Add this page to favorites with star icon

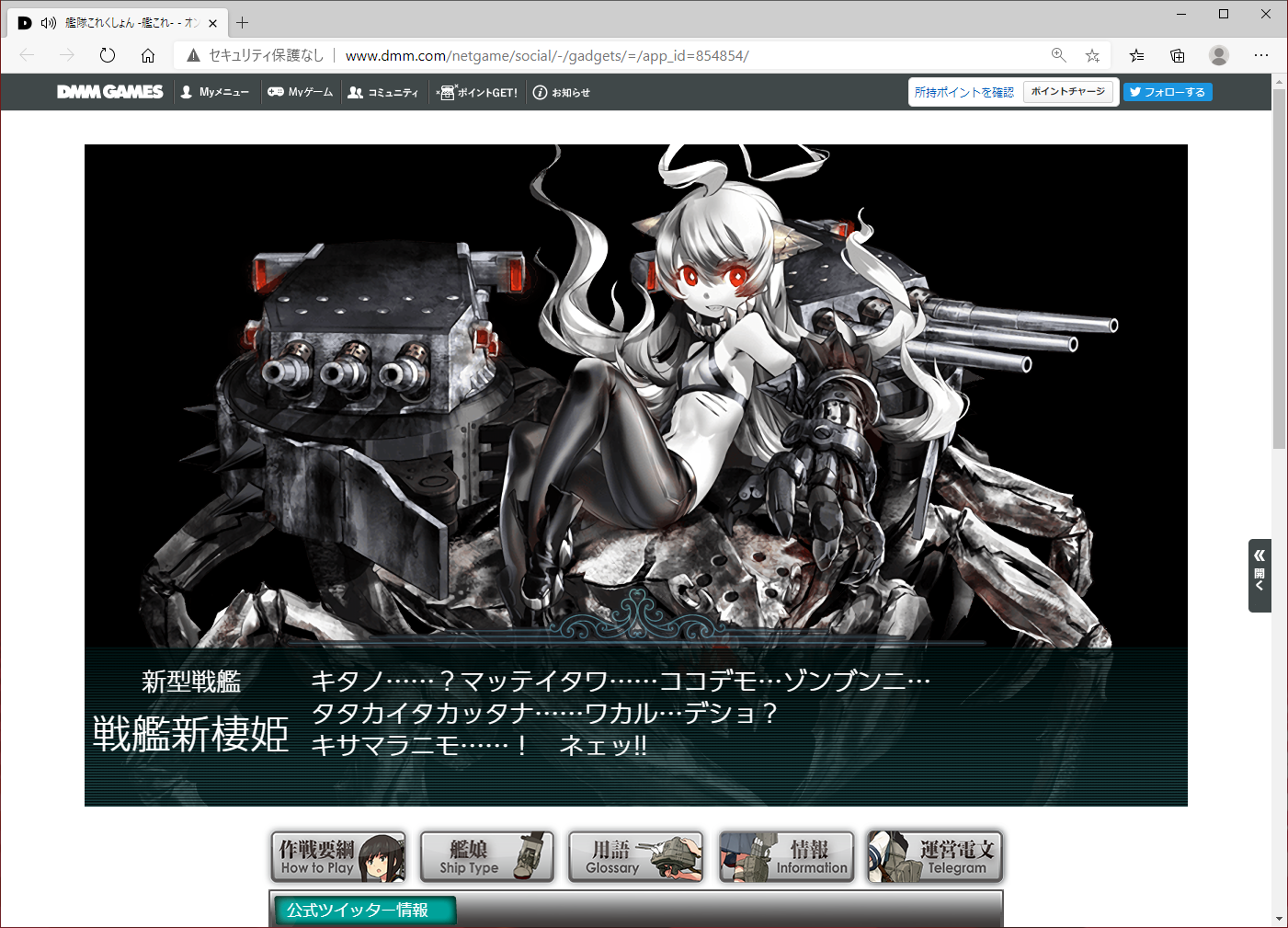(x=1092, y=55)
